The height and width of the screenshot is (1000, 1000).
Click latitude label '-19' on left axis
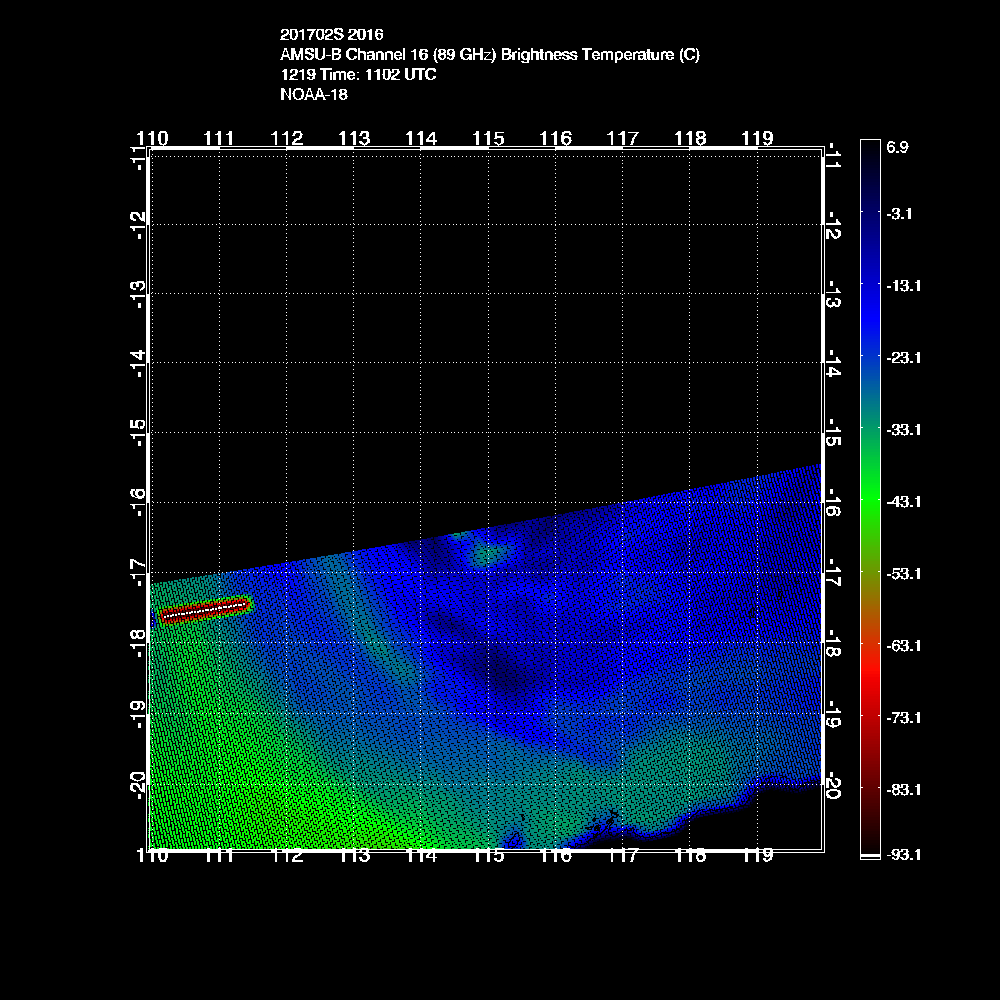pos(138,714)
